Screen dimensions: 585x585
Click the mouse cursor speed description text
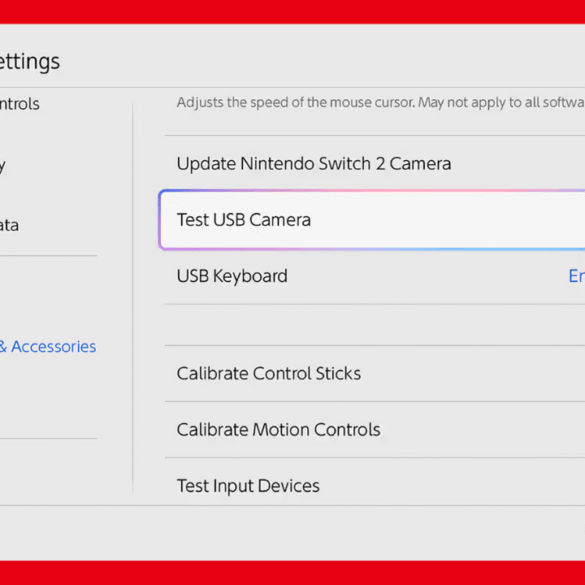point(381,102)
